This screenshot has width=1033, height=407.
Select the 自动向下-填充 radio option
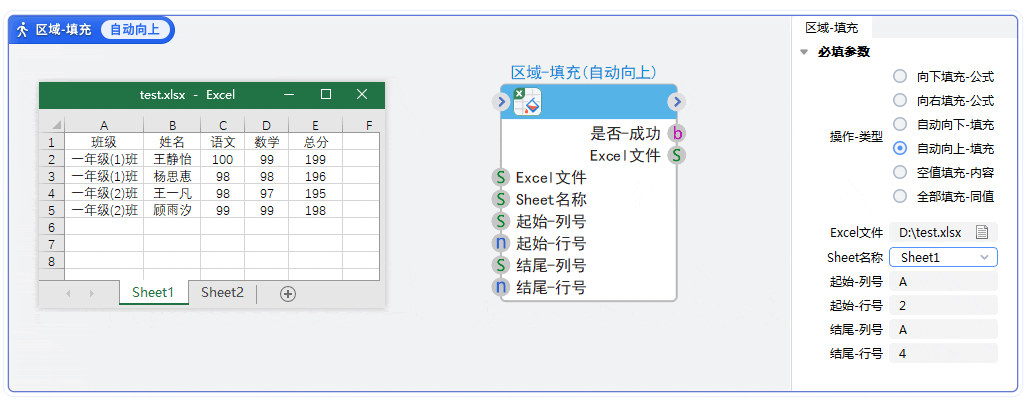coord(900,124)
